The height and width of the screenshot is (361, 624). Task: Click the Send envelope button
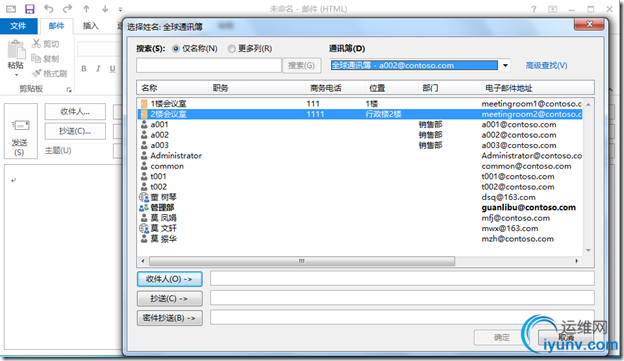pos(21,131)
